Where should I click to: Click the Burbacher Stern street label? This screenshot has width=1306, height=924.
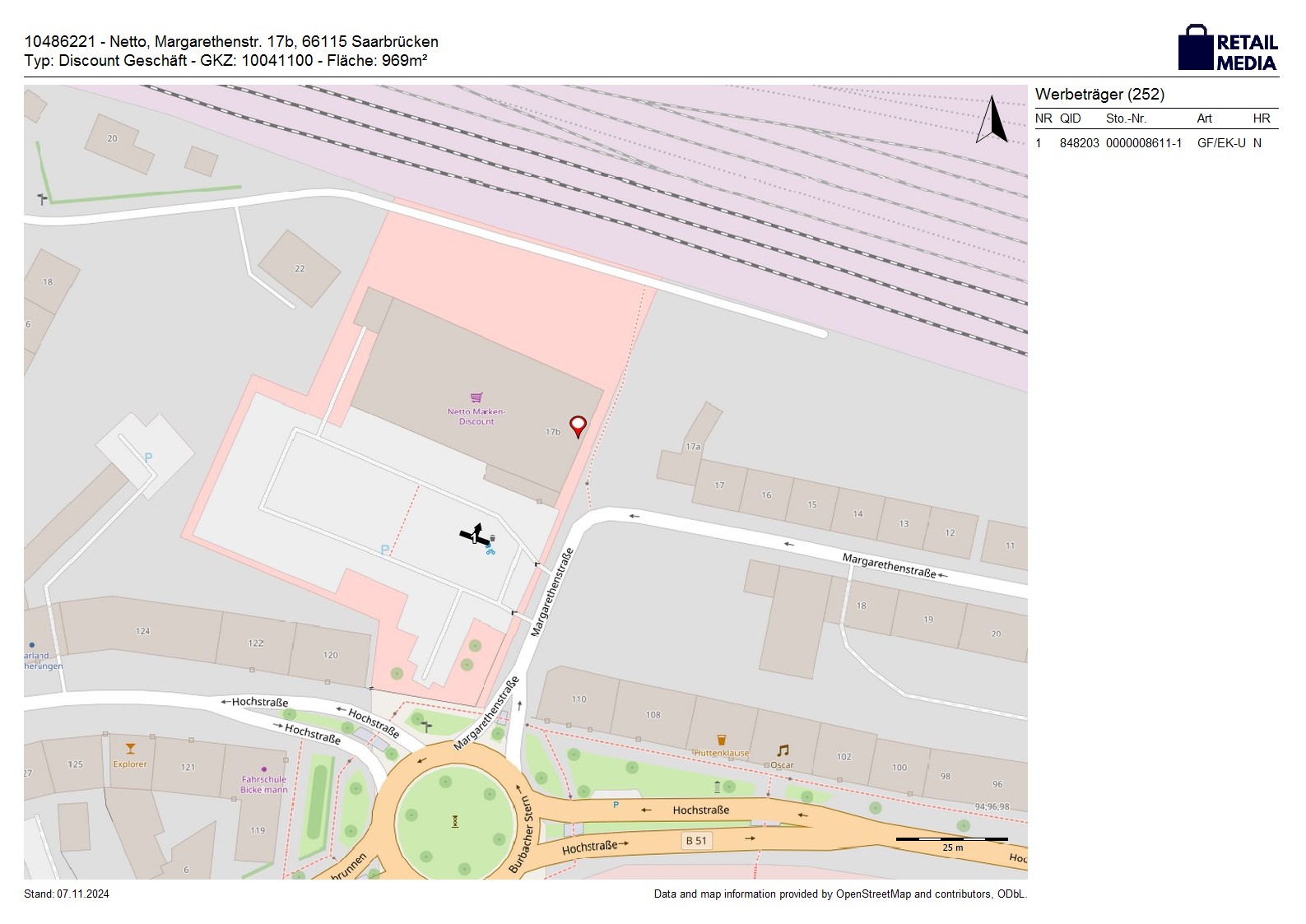[x=521, y=834]
